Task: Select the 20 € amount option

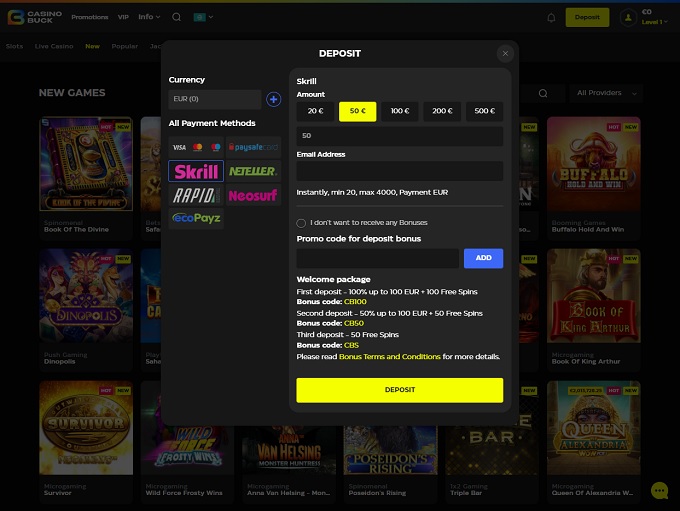Action: click(x=315, y=112)
